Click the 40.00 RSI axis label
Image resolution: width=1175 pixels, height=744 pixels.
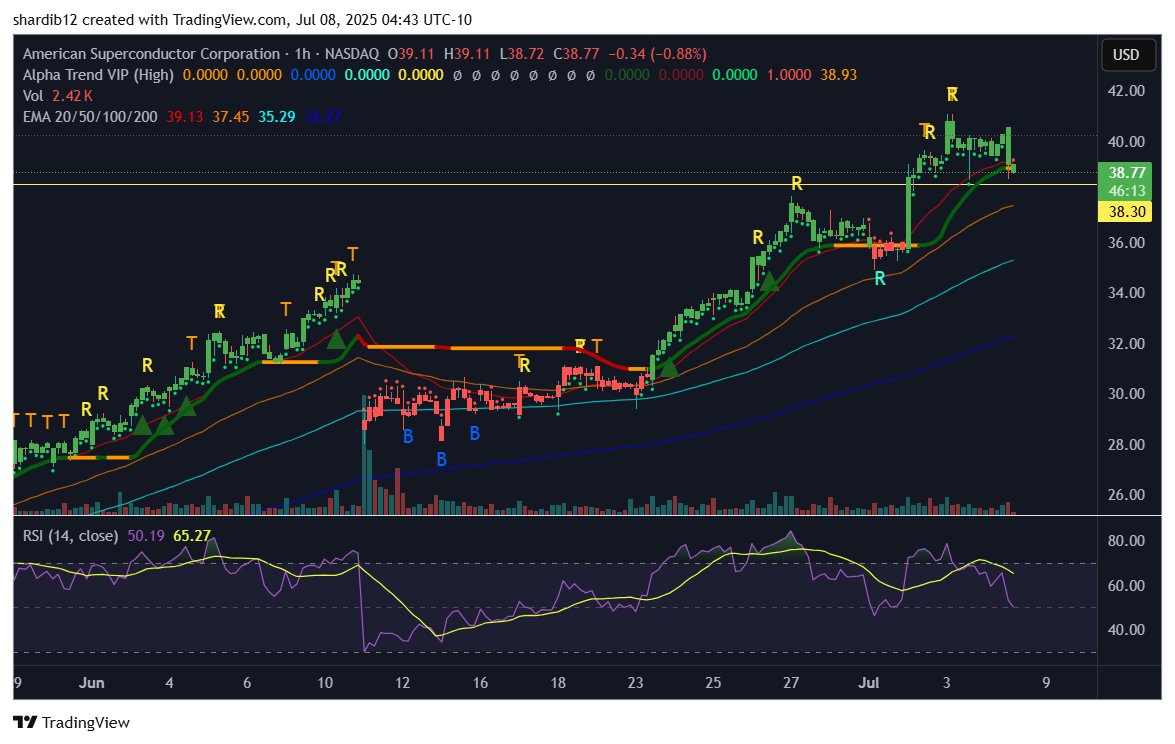(1126, 630)
